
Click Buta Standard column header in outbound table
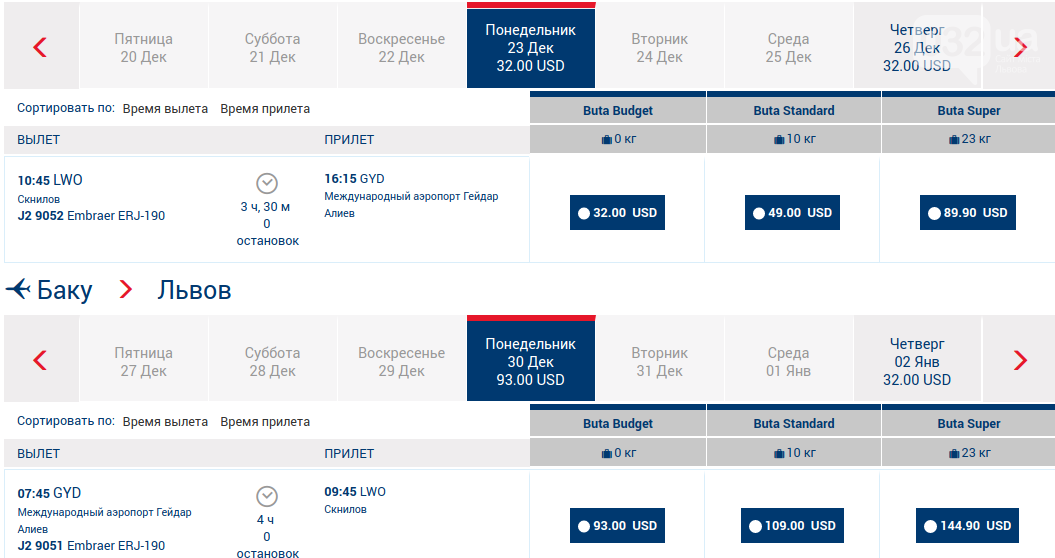[x=793, y=110]
